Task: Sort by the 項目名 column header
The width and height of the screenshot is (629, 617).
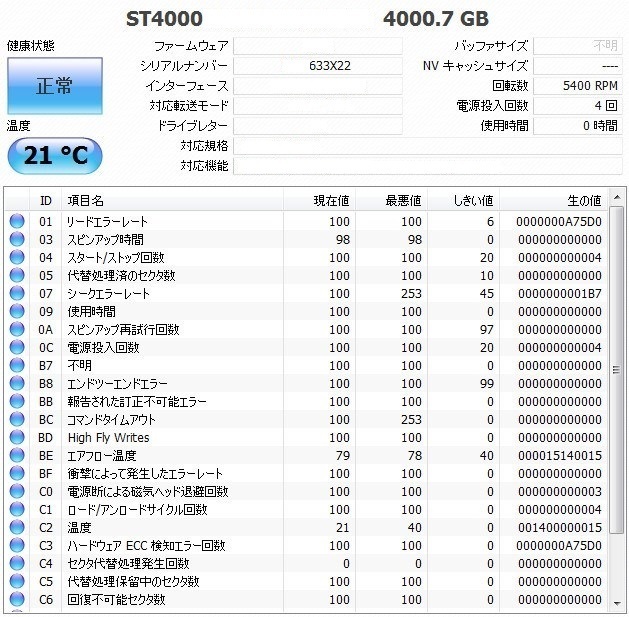Action: click(x=172, y=200)
